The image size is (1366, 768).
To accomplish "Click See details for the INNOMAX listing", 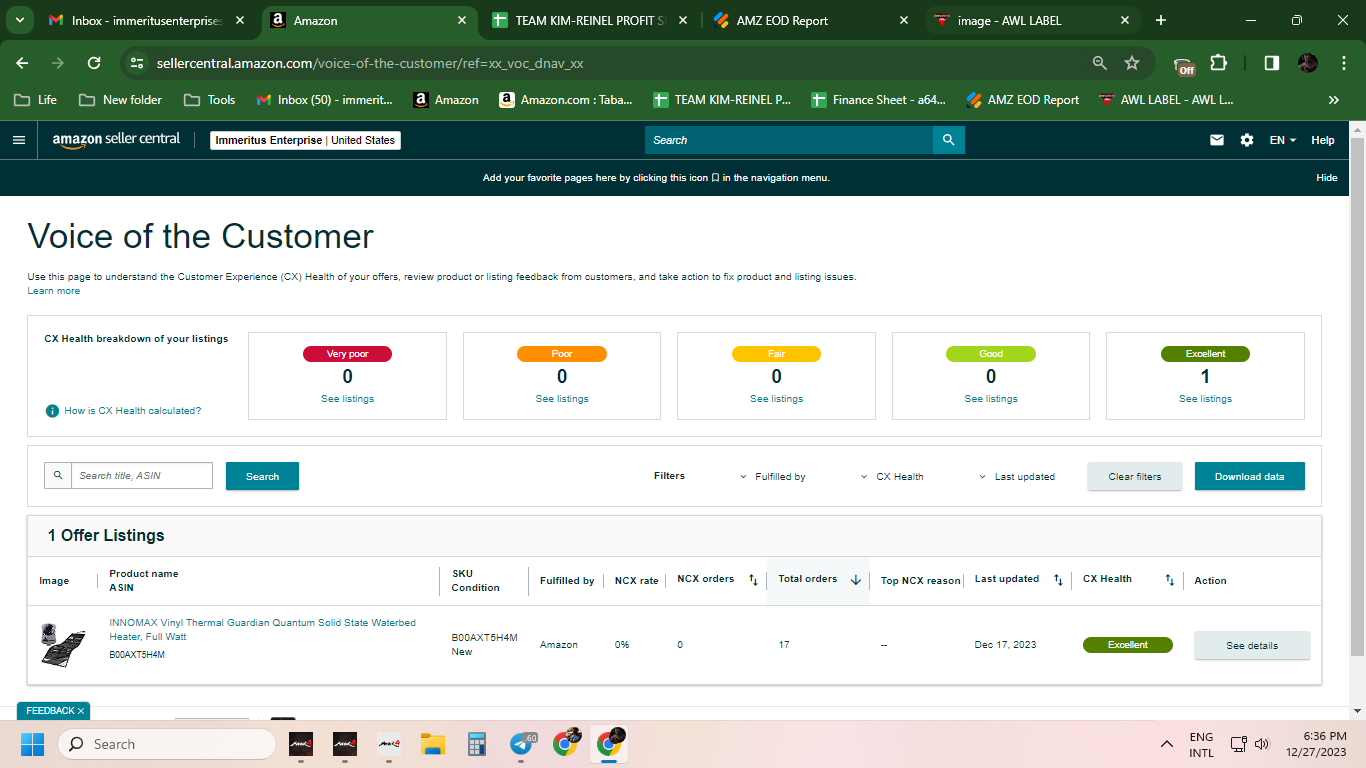I will pos(1252,645).
